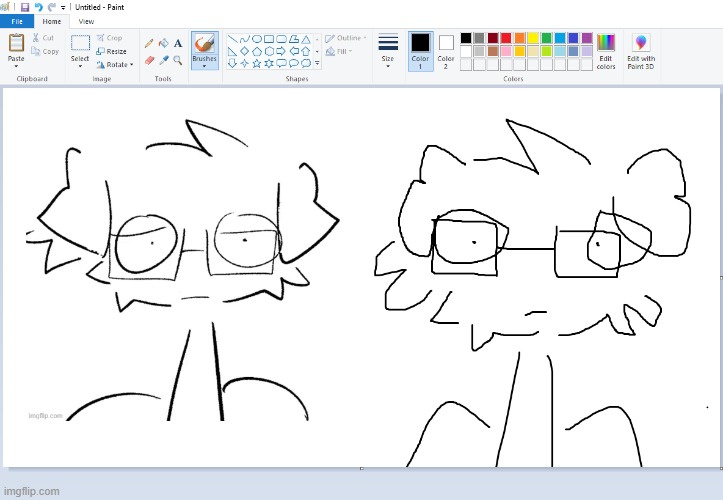Viewport: 723px width, 500px height.
Task: Open the Edit colors dialog
Action: [x=606, y=51]
